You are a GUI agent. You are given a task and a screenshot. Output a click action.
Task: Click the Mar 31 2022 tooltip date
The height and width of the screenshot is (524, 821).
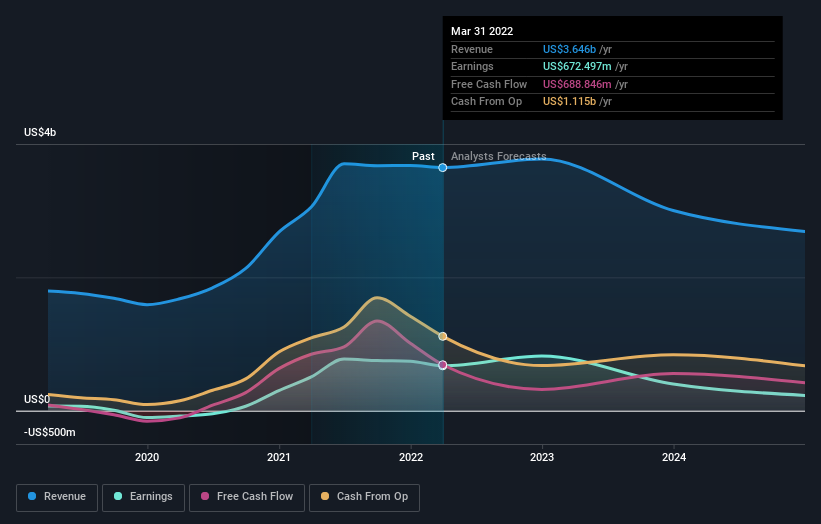pyautogui.click(x=482, y=31)
